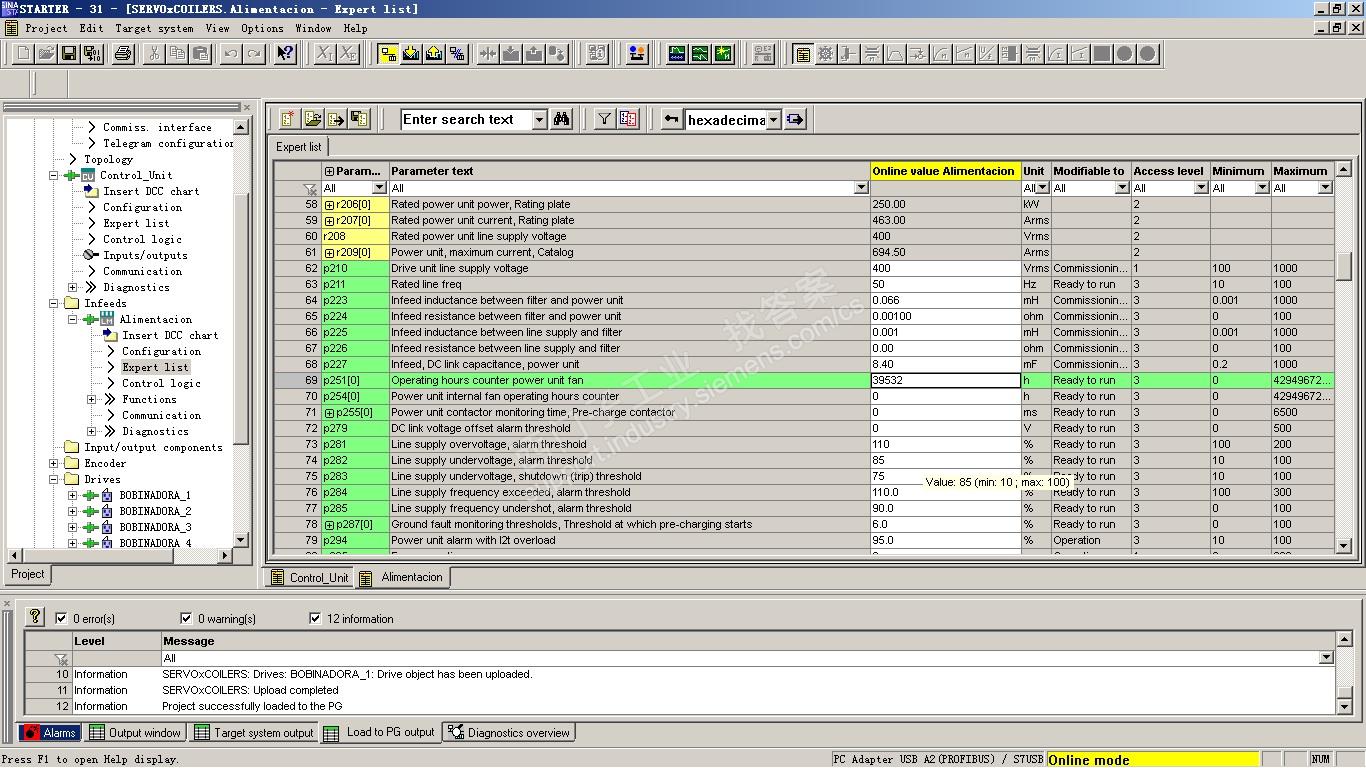This screenshot has width=1366, height=768.
Task: Click the funnel filter icon
Action: point(604,119)
